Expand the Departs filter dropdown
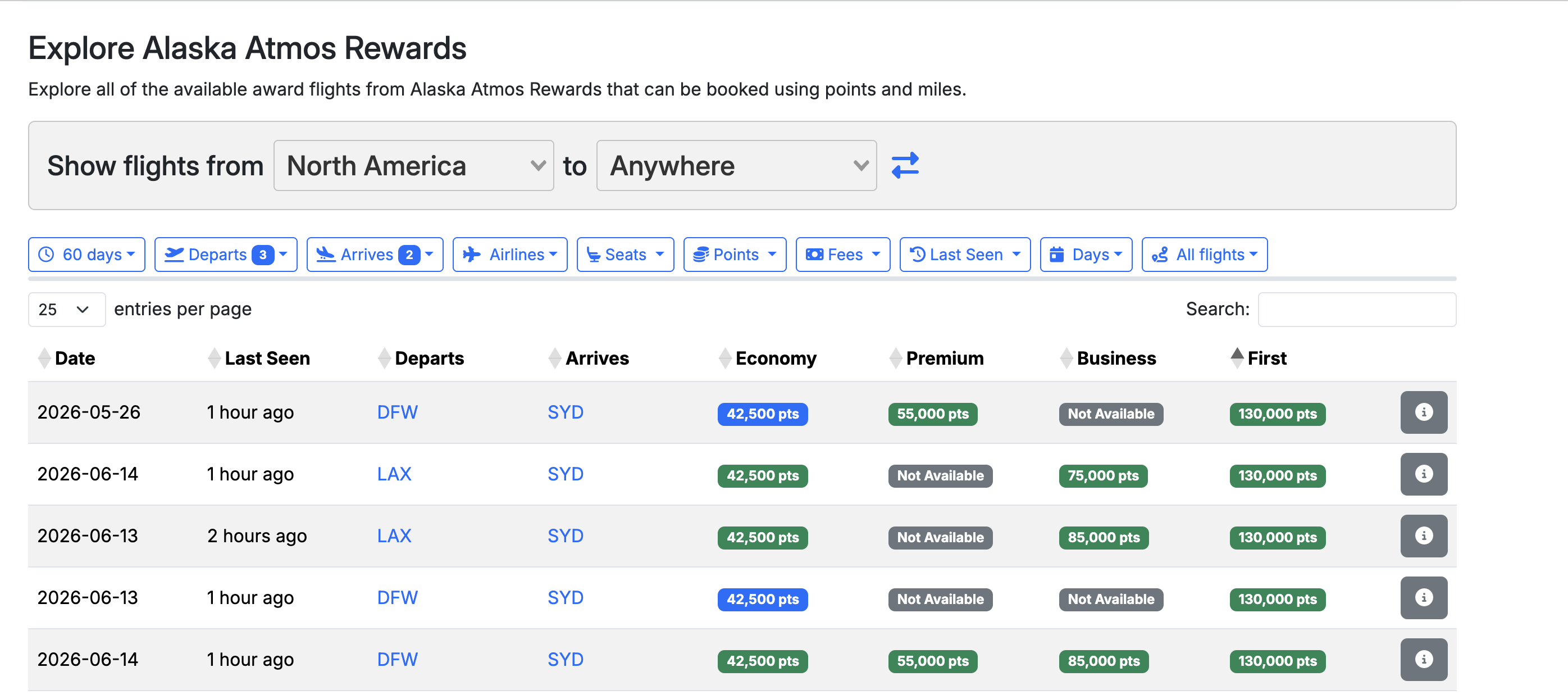 (226, 255)
